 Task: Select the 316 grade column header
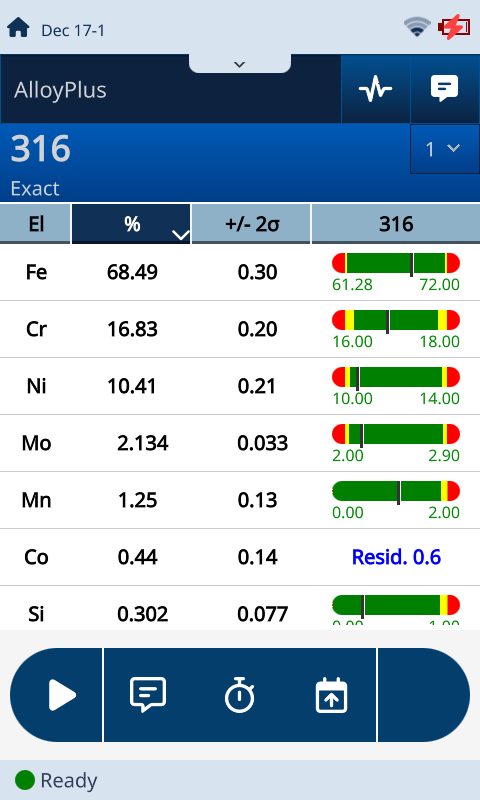pyautogui.click(x=396, y=223)
